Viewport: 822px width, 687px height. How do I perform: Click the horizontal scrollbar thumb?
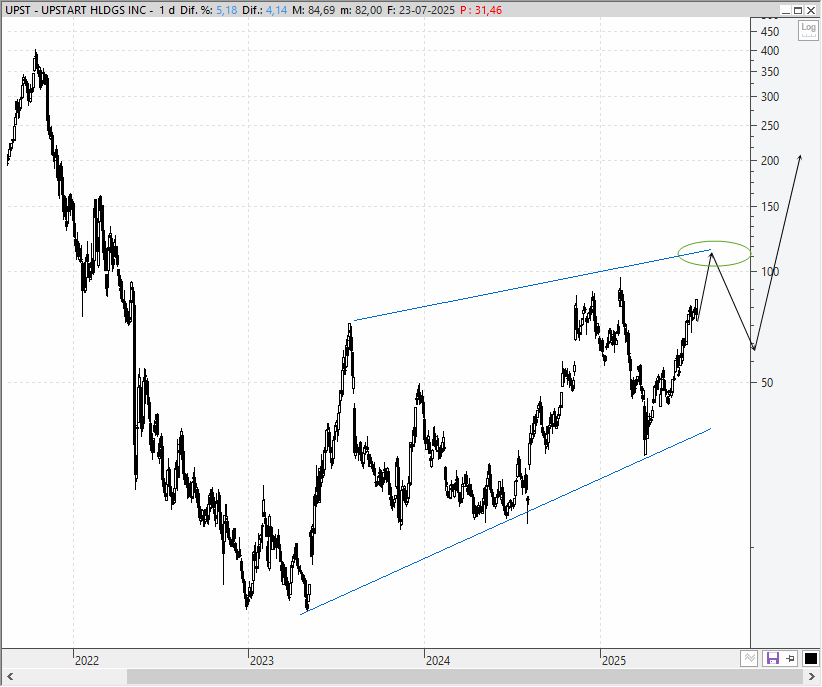(464, 677)
